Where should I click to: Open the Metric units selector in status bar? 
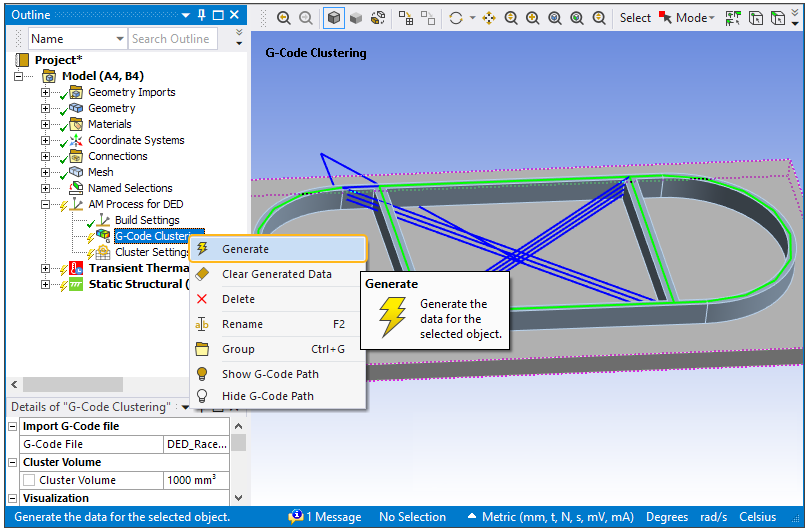click(x=552, y=517)
